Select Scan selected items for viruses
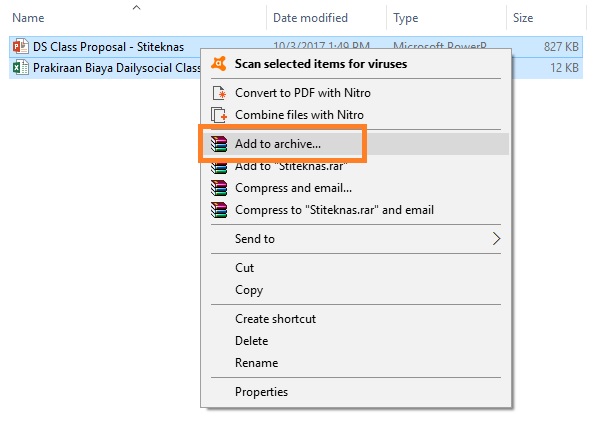This screenshot has width=599, height=430. [x=321, y=64]
